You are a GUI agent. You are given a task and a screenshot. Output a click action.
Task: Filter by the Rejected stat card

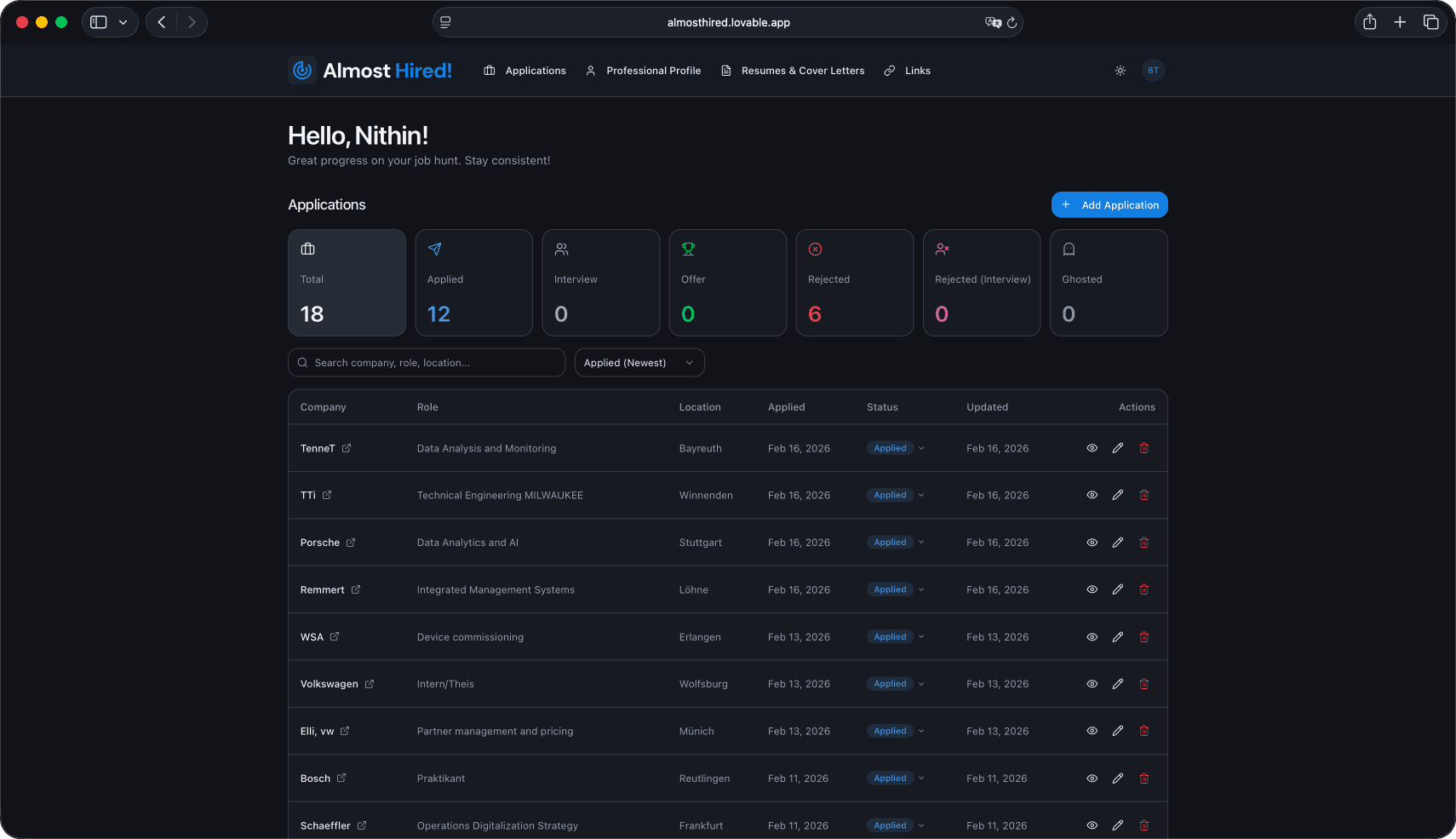pos(855,283)
